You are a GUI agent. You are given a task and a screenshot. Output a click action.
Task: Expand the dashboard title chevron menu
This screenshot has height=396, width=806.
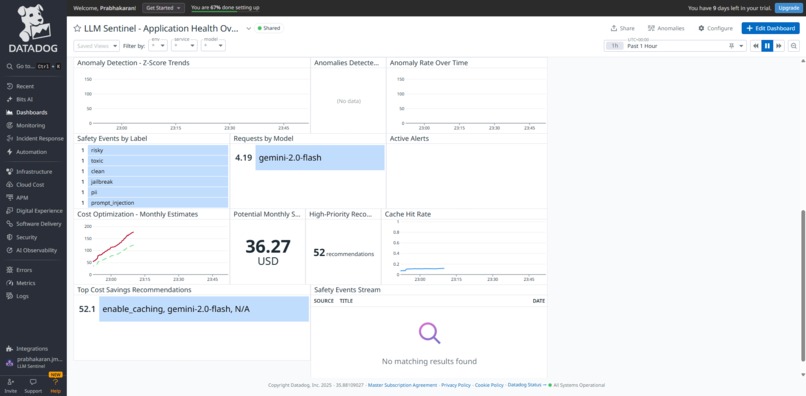[248, 28]
